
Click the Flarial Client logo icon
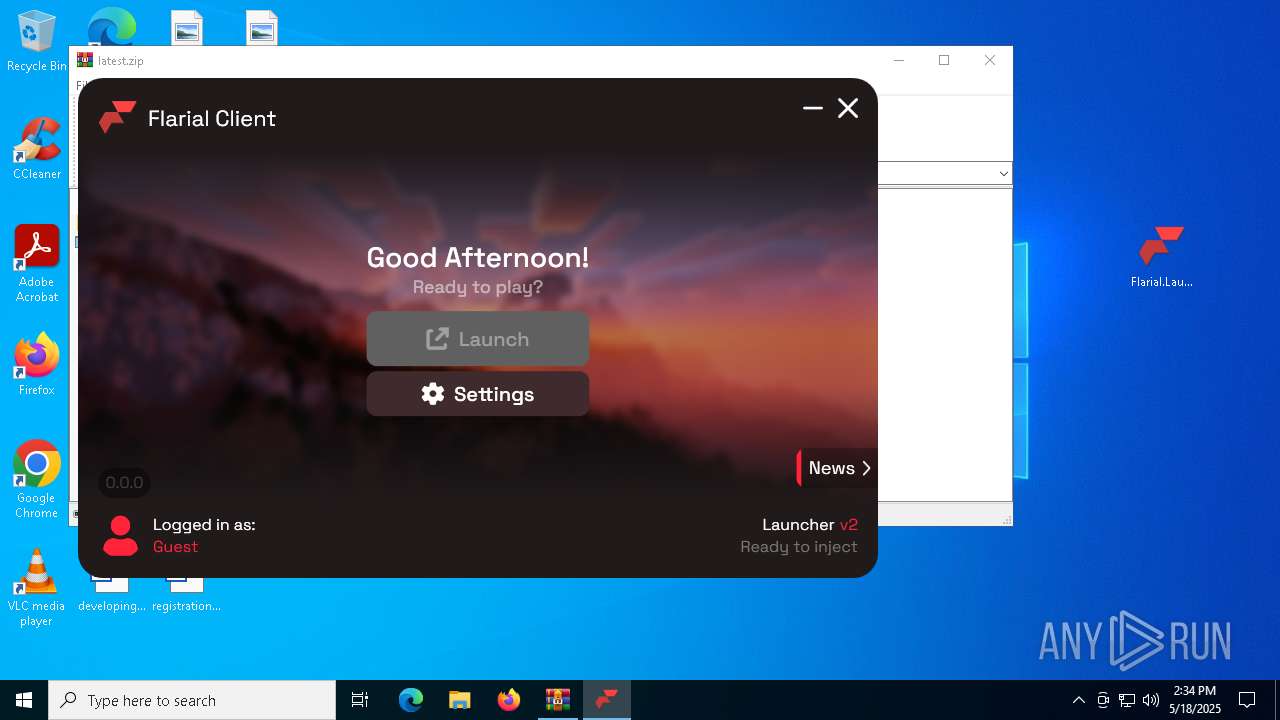point(117,117)
